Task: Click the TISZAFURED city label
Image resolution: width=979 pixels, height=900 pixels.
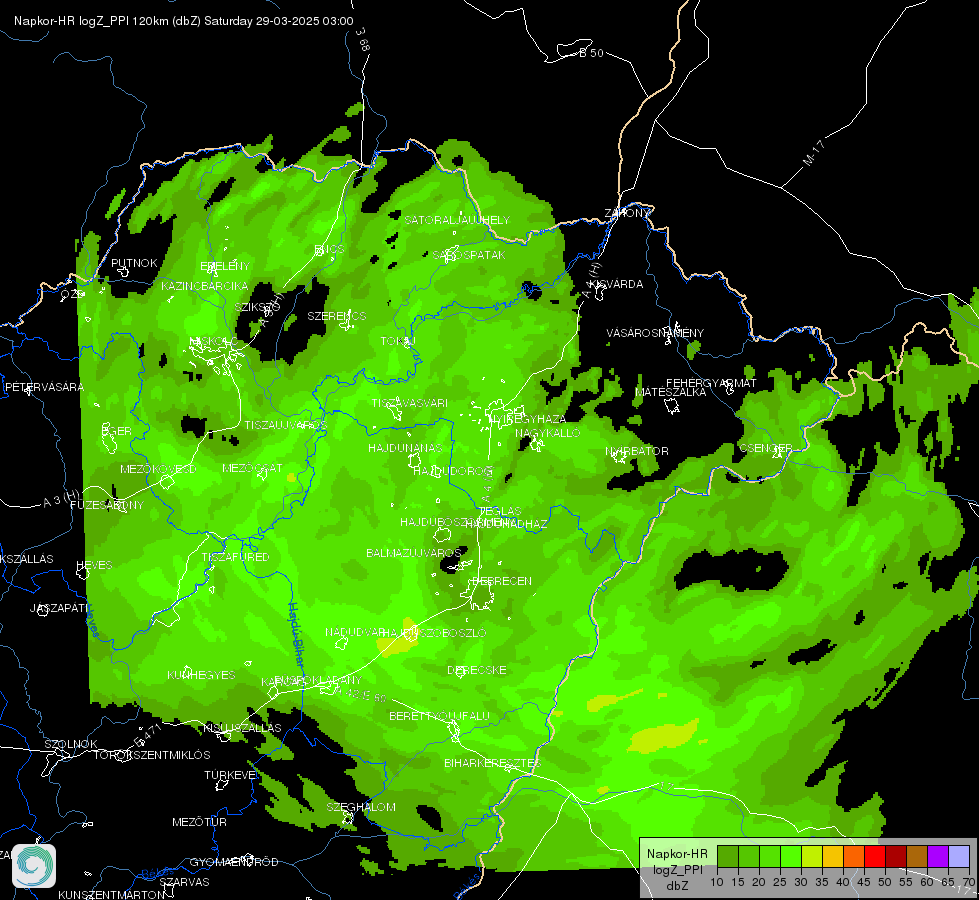Action: 235,557
